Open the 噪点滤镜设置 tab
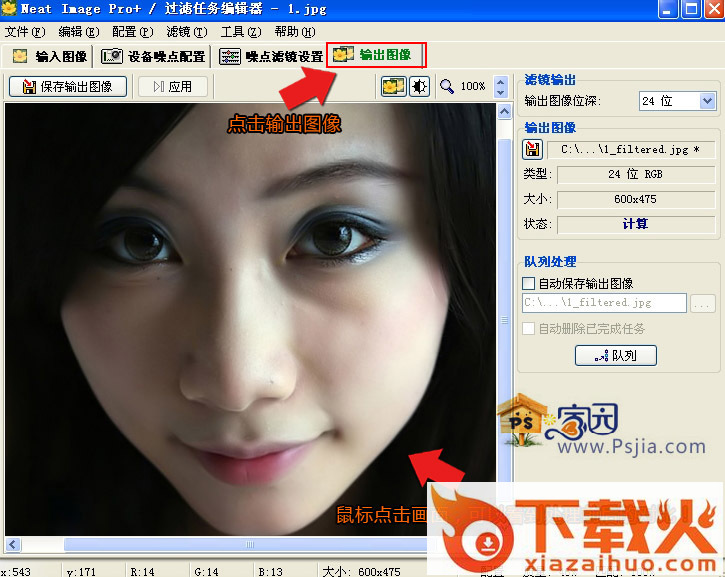The image size is (725, 577). 272,56
